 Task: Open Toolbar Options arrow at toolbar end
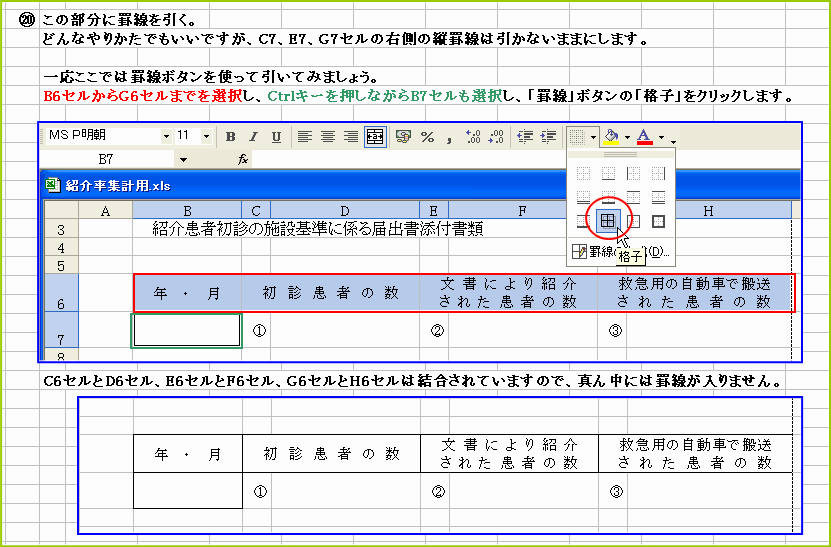tap(673, 140)
